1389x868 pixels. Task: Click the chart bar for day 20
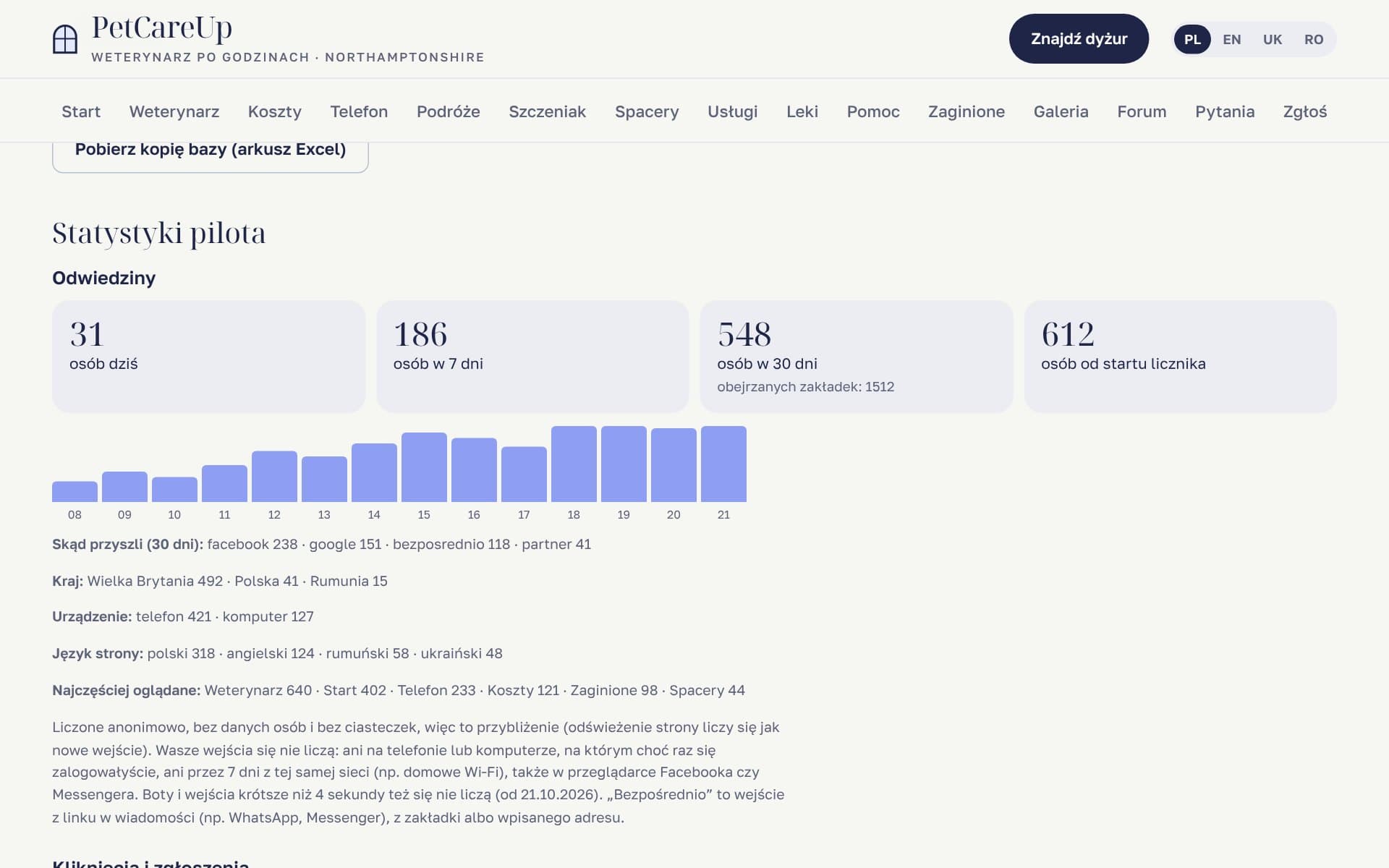click(674, 465)
